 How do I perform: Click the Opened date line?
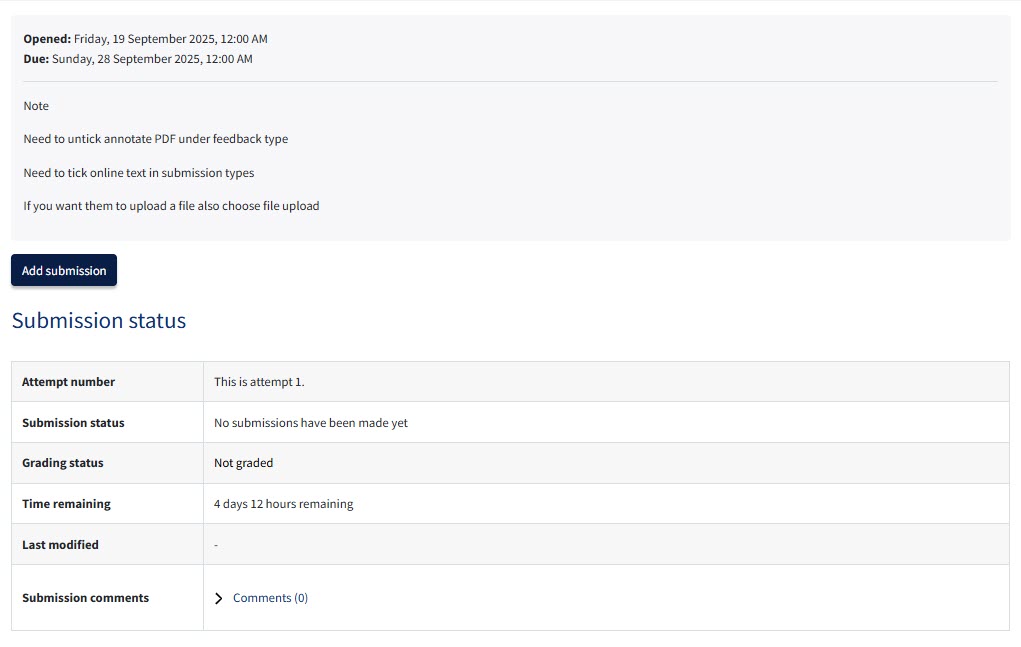[x=145, y=39]
